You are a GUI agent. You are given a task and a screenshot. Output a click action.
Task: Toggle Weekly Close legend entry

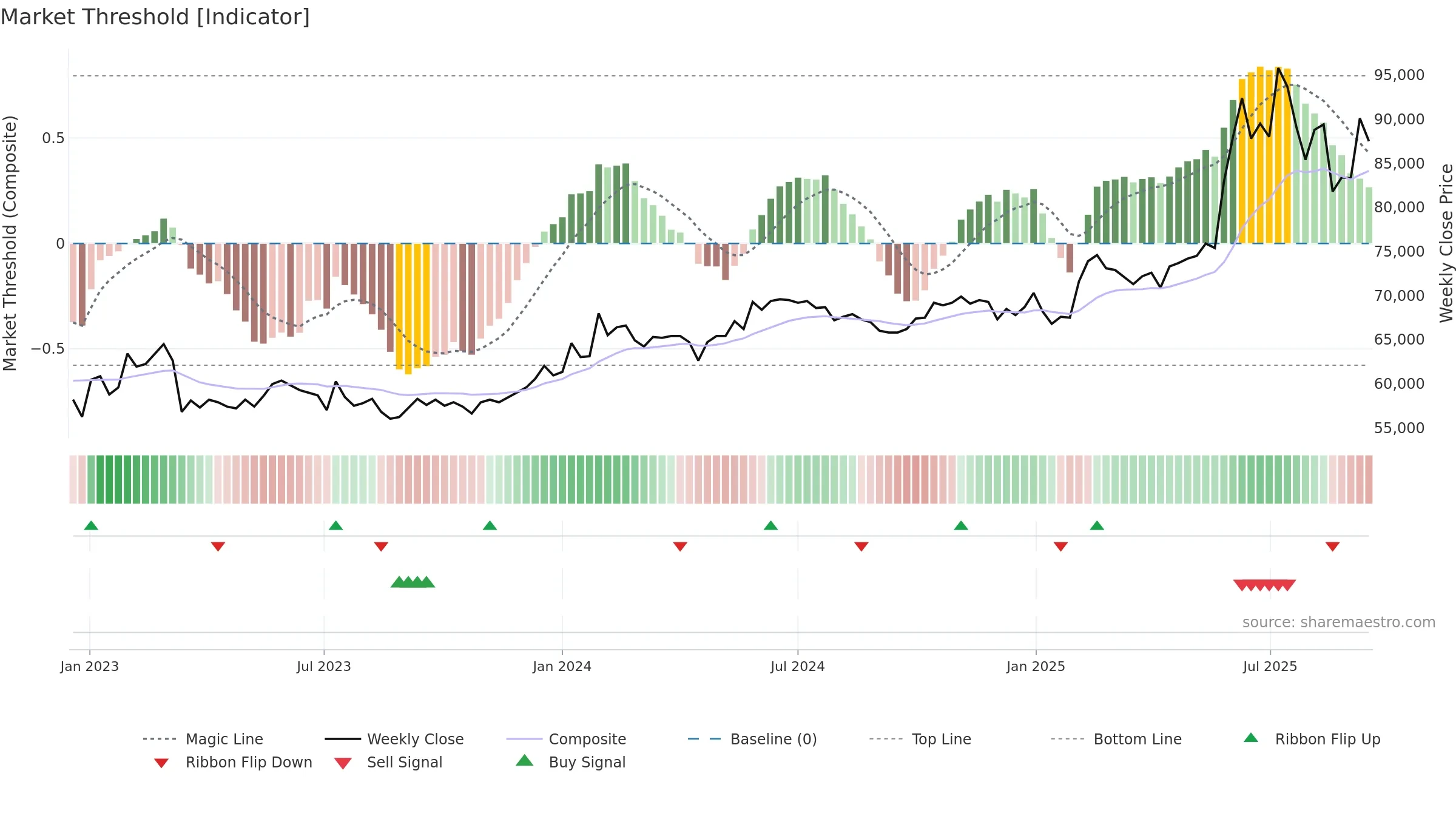(394, 739)
